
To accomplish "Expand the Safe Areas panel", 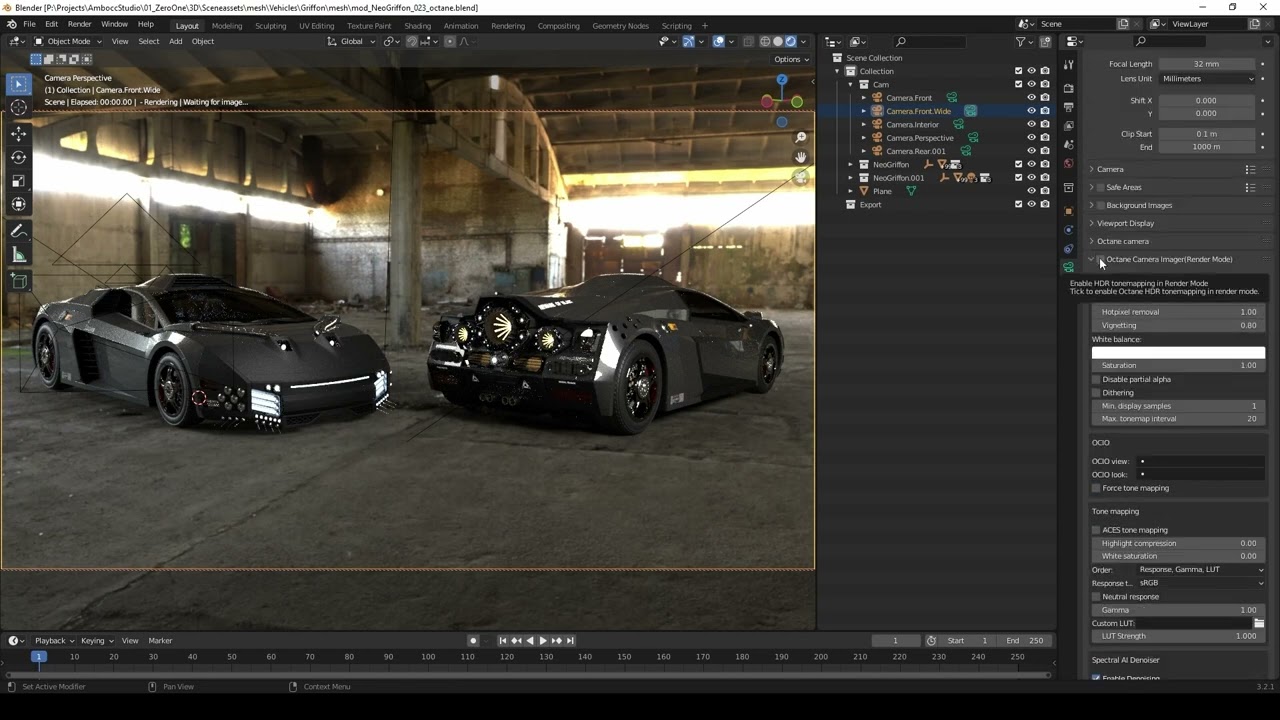I will coord(1091,187).
